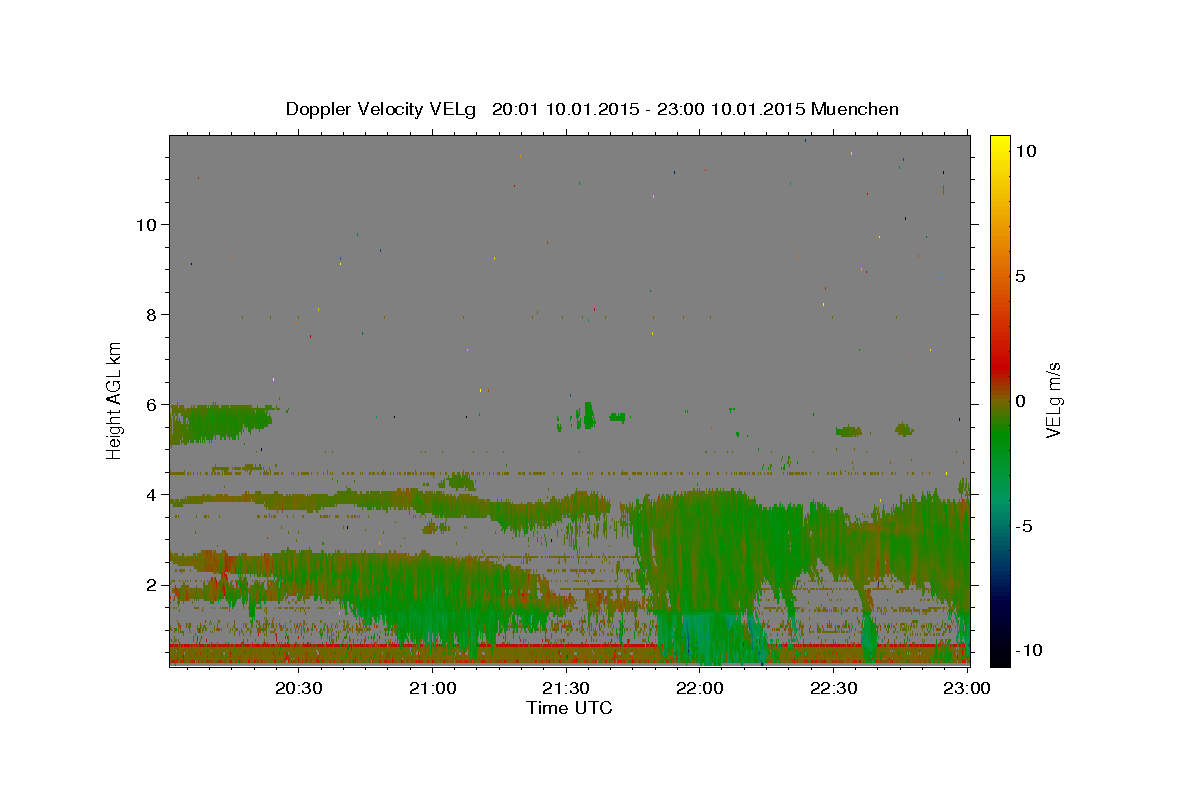1200x800 pixels.
Task: Click the height axis tick label 10
Action: (x=145, y=224)
